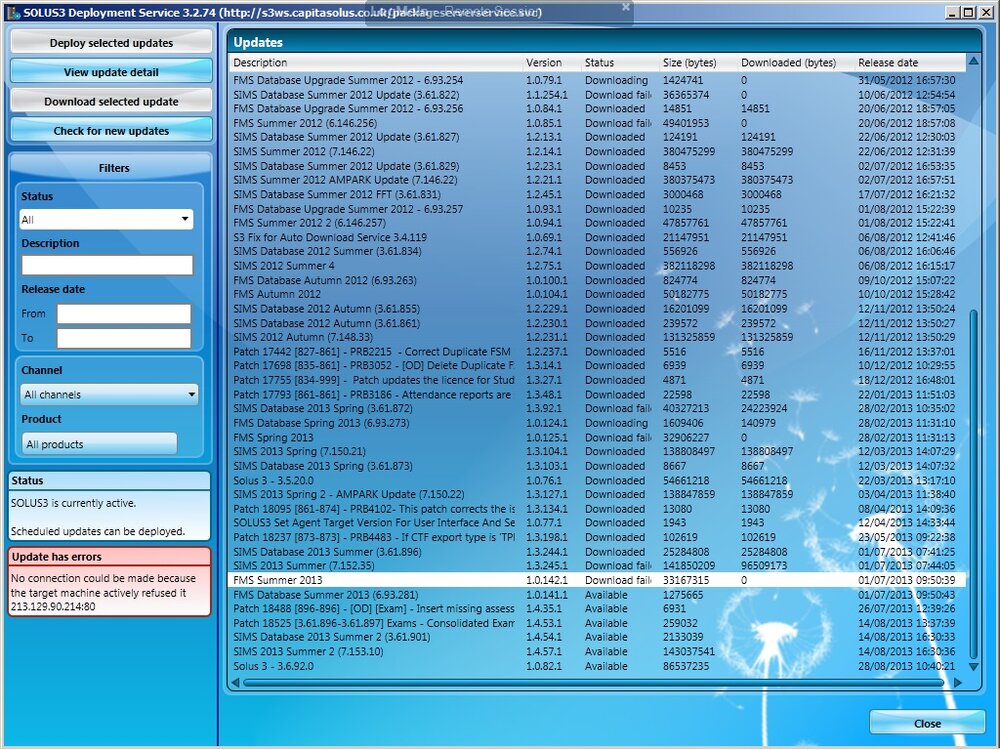Select row FMS Database Upgrade Summer 2012 - 6.93.254
The height and width of the screenshot is (750, 1000).
[597, 80]
